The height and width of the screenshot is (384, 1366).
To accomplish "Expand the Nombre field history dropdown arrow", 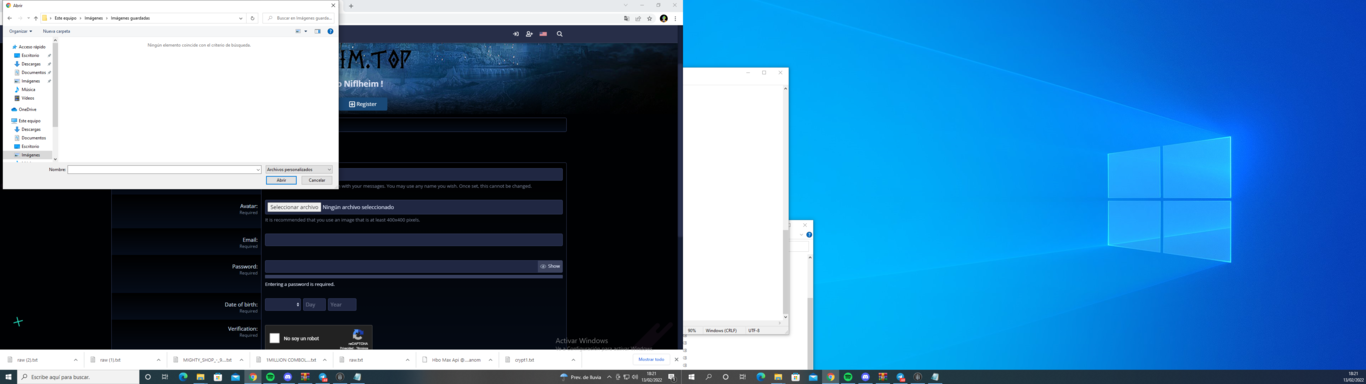I will (258, 170).
